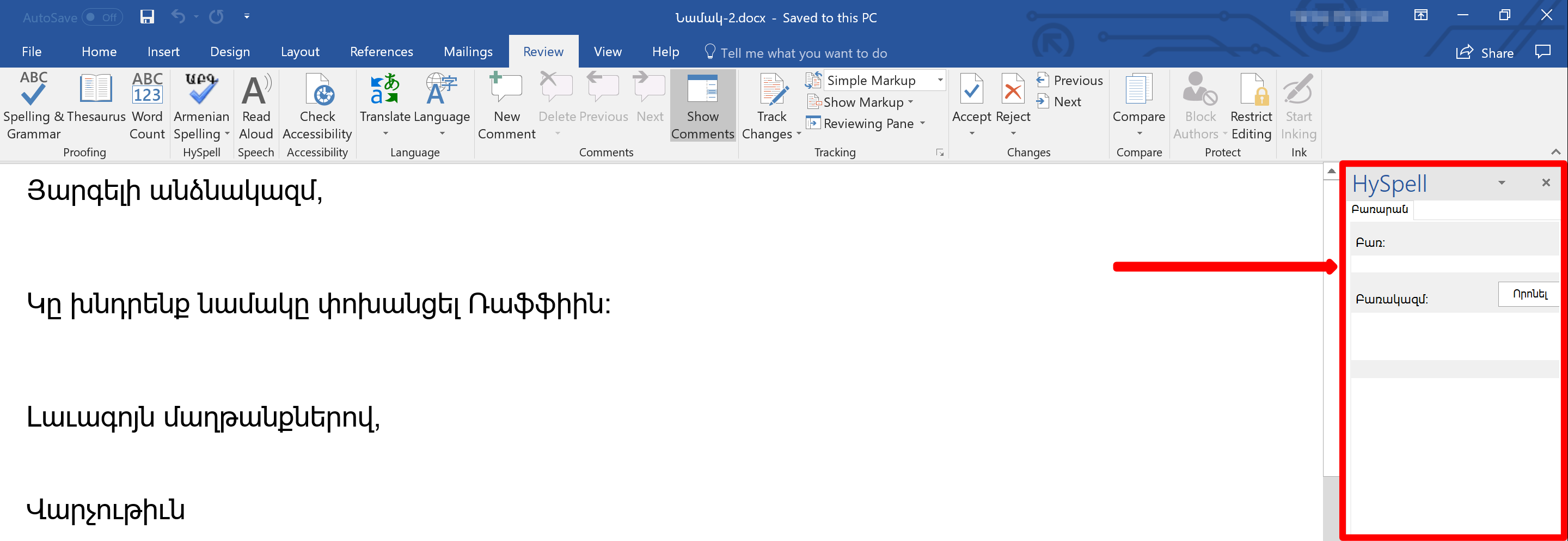1568x541 pixels.
Task: Start Read Aloud speech
Action: point(256,107)
